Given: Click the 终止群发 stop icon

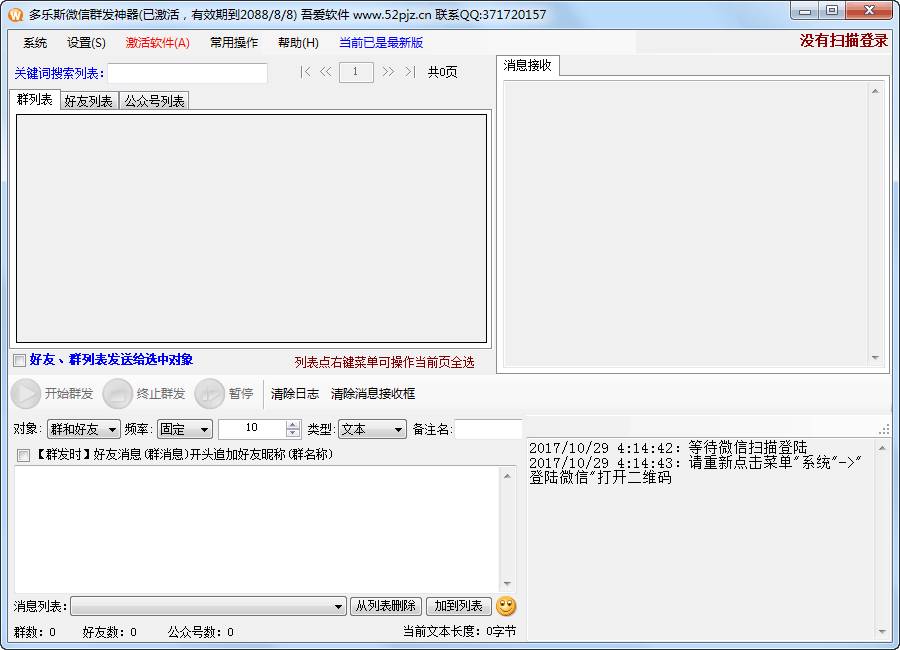Looking at the screenshot, I should tap(118, 393).
